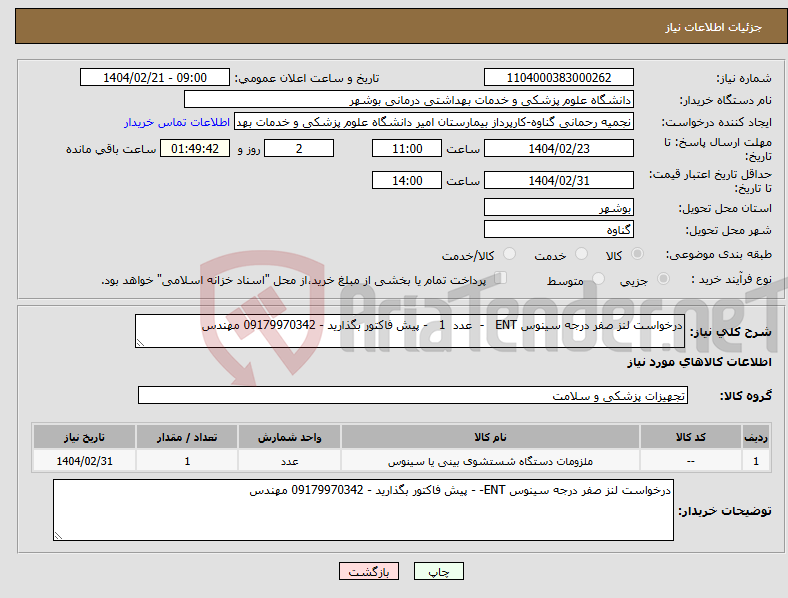Viewport: 788px width, 598px height.
Task: Click the delivery province field بوشهر
Action: click(x=558, y=207)
